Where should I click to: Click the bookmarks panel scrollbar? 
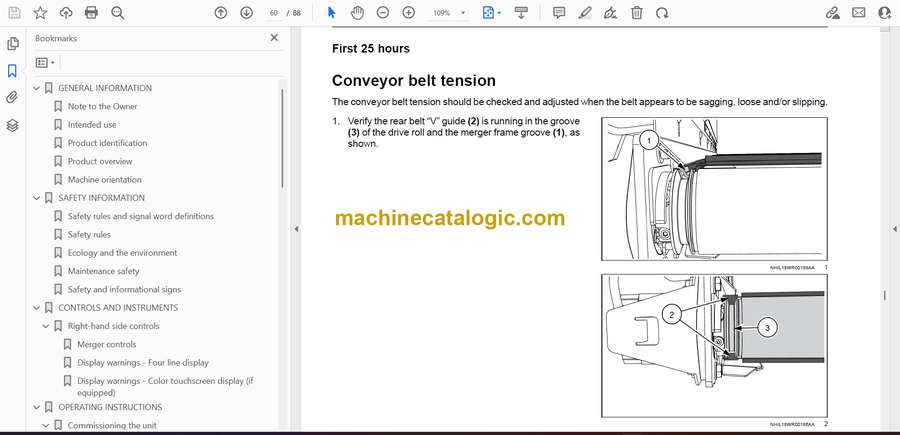(282, 138)
